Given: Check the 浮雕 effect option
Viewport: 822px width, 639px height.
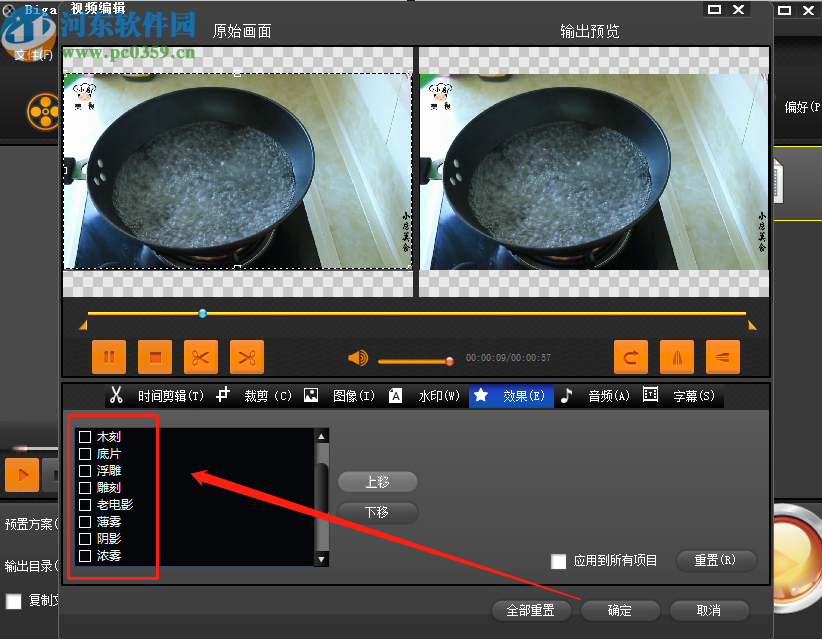Looking at the screenshot, I should click(x=85, y=470).
